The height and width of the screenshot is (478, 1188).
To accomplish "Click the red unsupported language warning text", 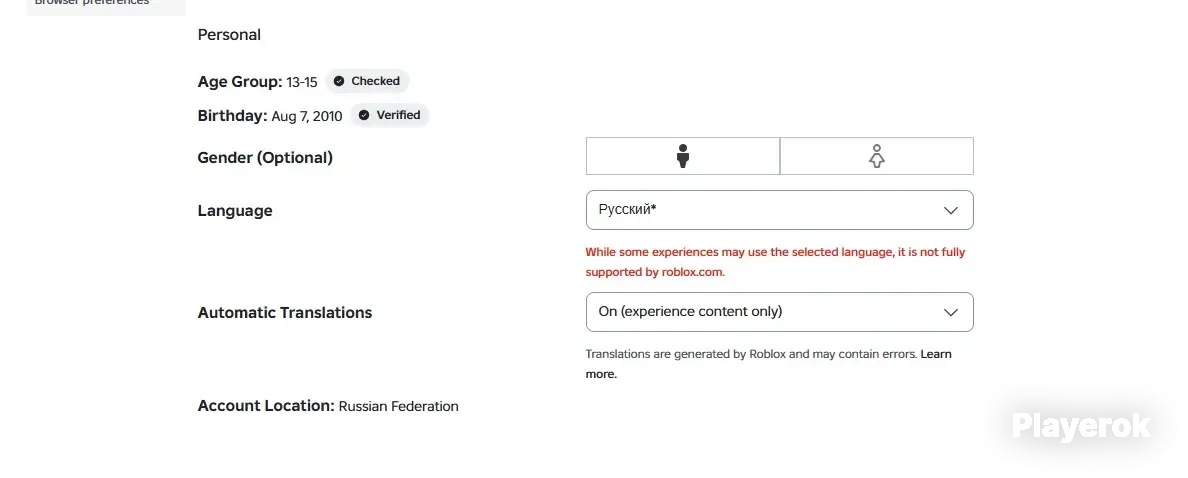I will [775, 262].
